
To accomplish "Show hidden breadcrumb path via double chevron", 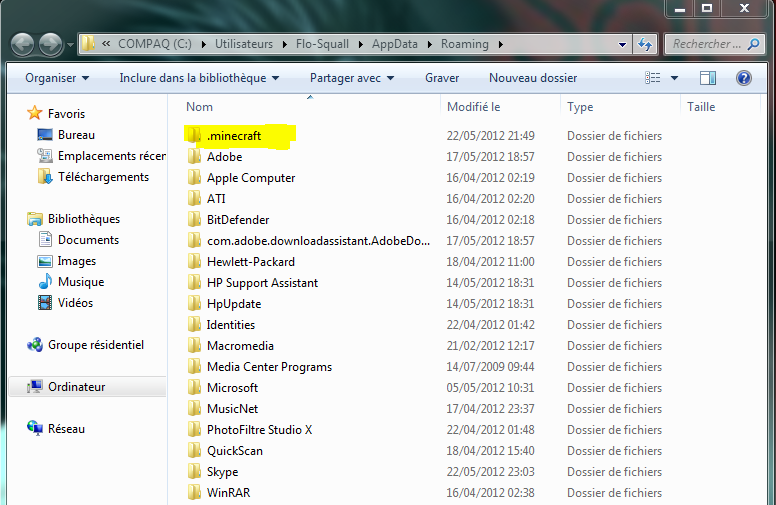I will click(106, 44).
